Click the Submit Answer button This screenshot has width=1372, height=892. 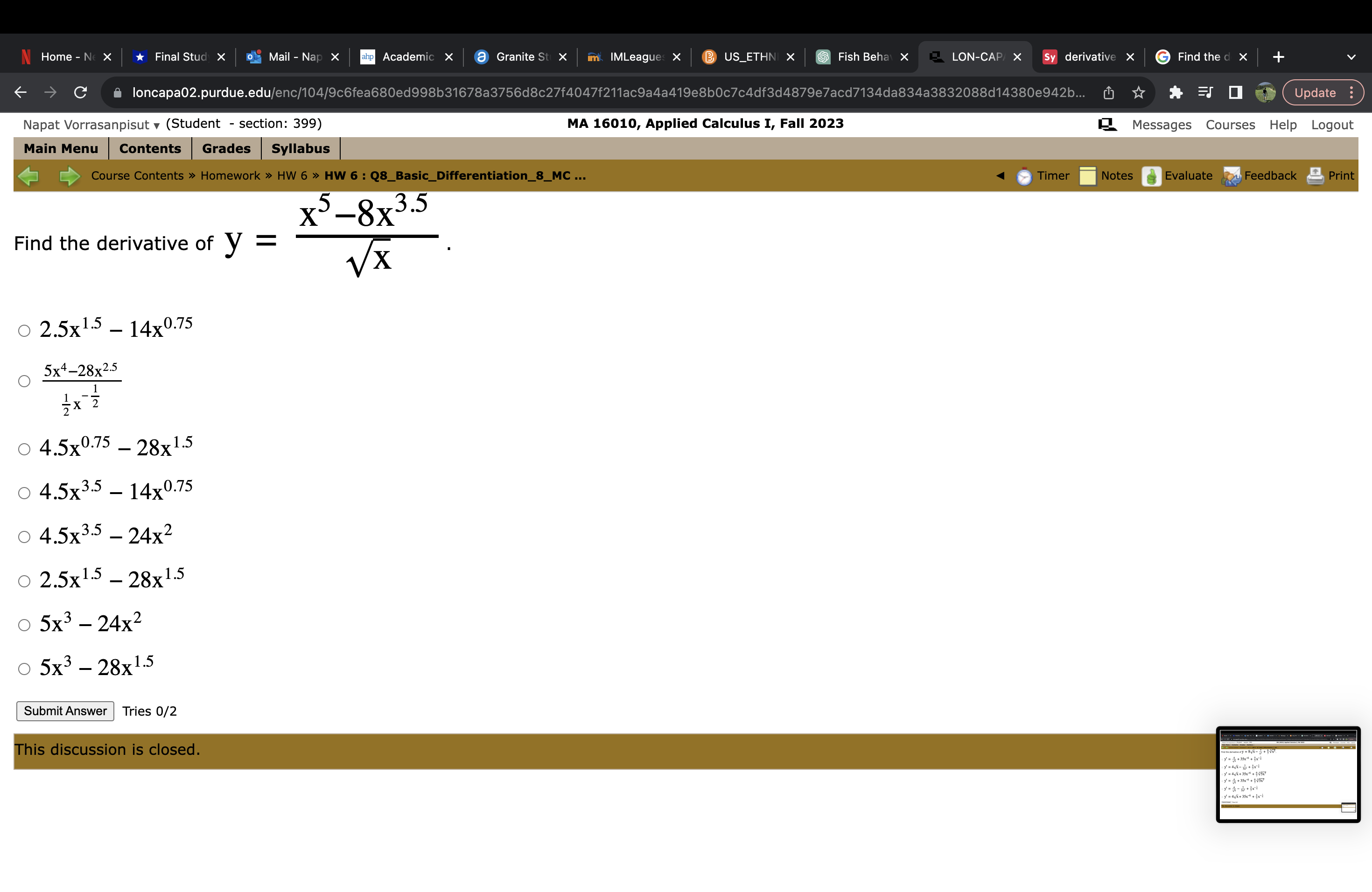(x=65, y=711)
